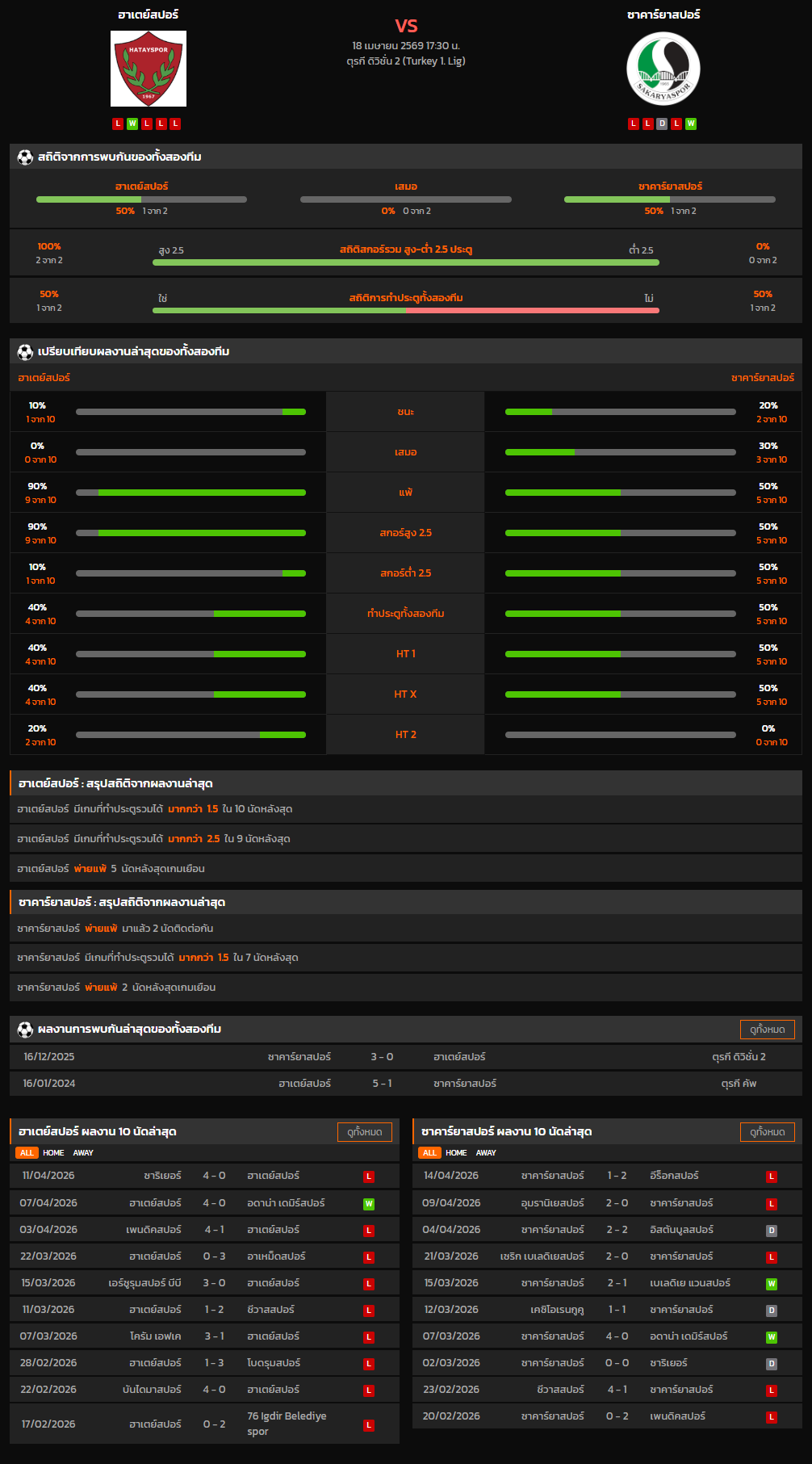Select HOME filter in Sakaryaspor matches
Viewport: 812px width, 1464px height.
[456, 1153]
